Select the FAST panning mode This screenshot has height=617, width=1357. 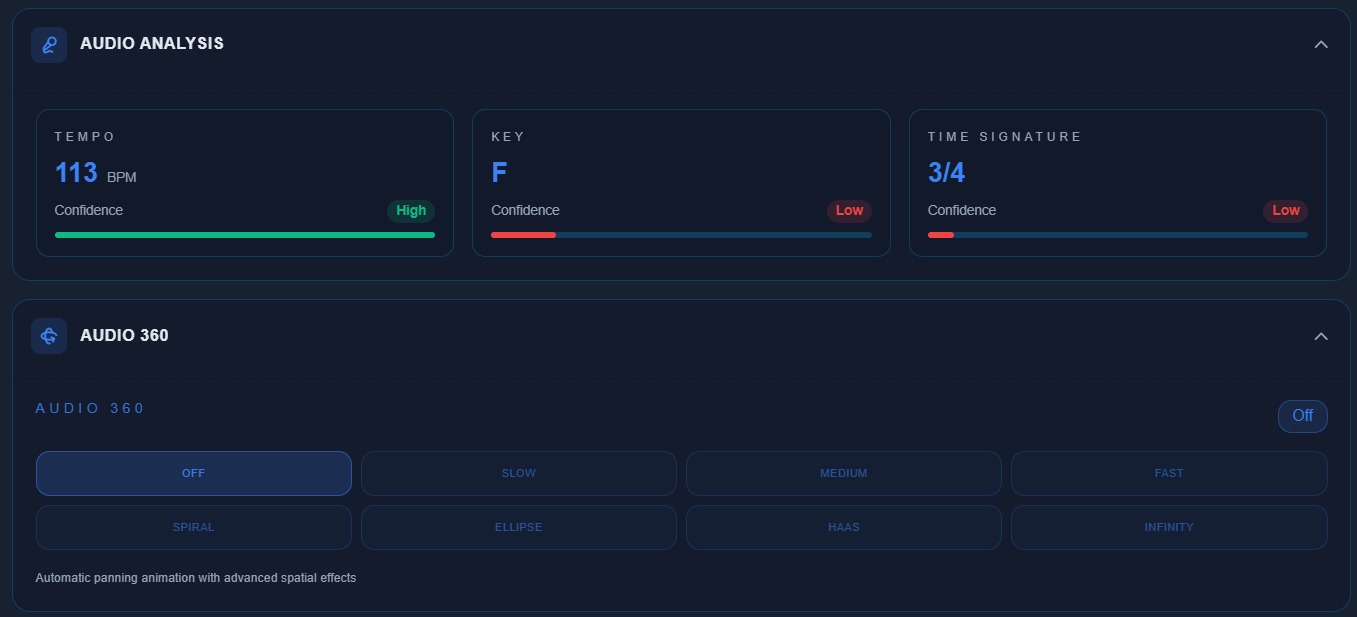(1169, 473)
